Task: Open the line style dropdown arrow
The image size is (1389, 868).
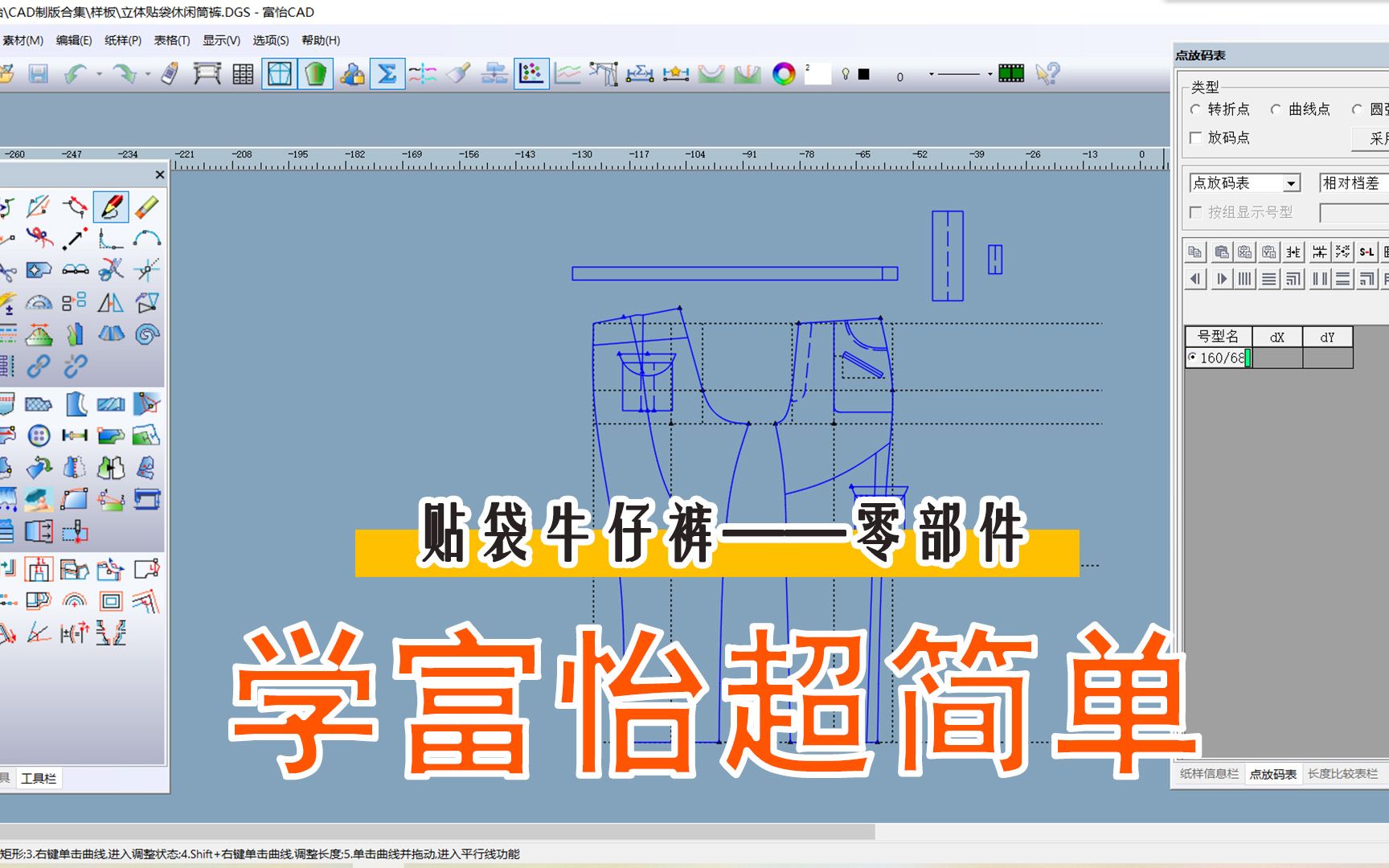Action: click(x=990, y=74)
